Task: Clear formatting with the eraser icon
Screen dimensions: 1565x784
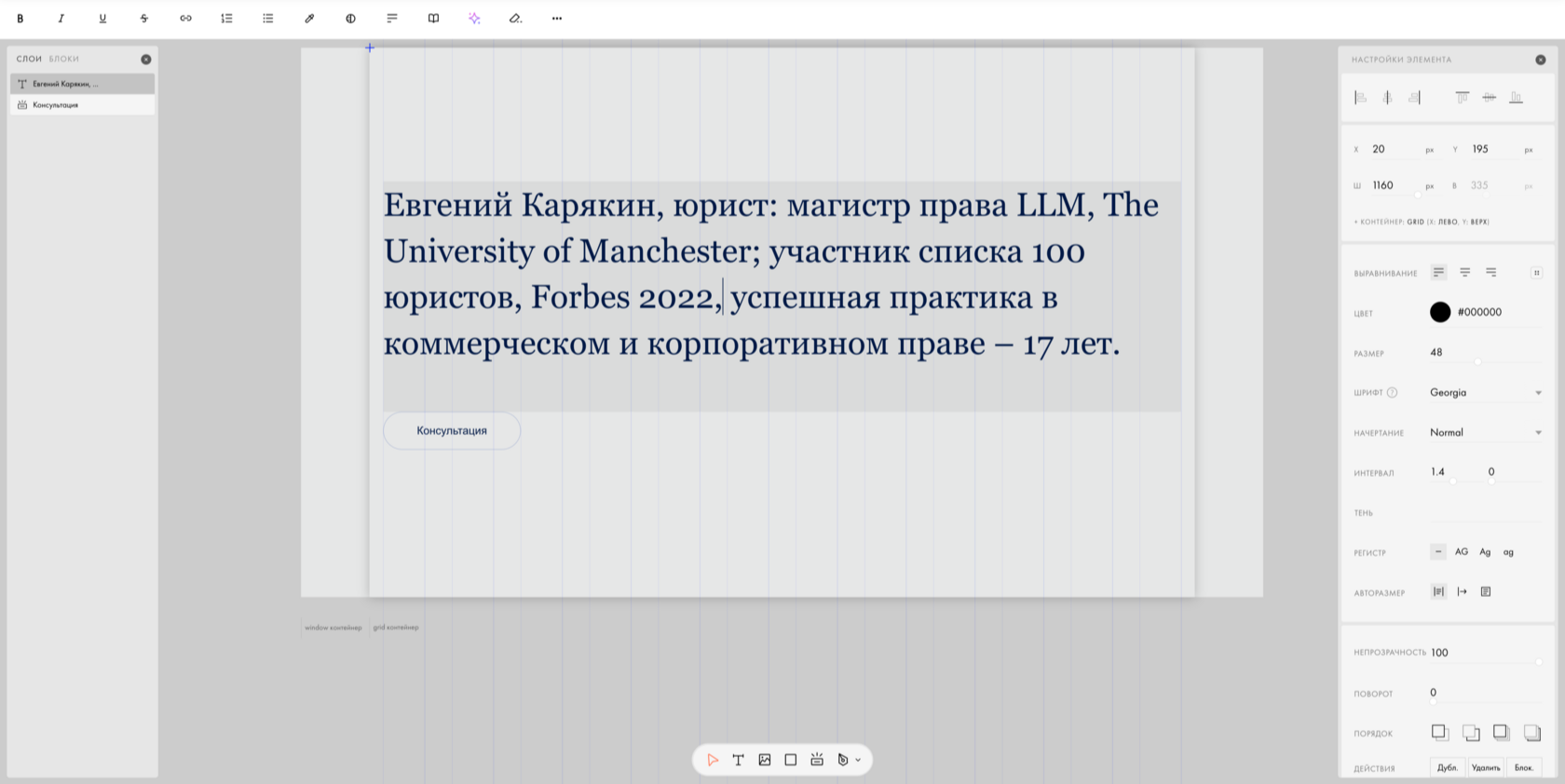Action: point(515,19)
